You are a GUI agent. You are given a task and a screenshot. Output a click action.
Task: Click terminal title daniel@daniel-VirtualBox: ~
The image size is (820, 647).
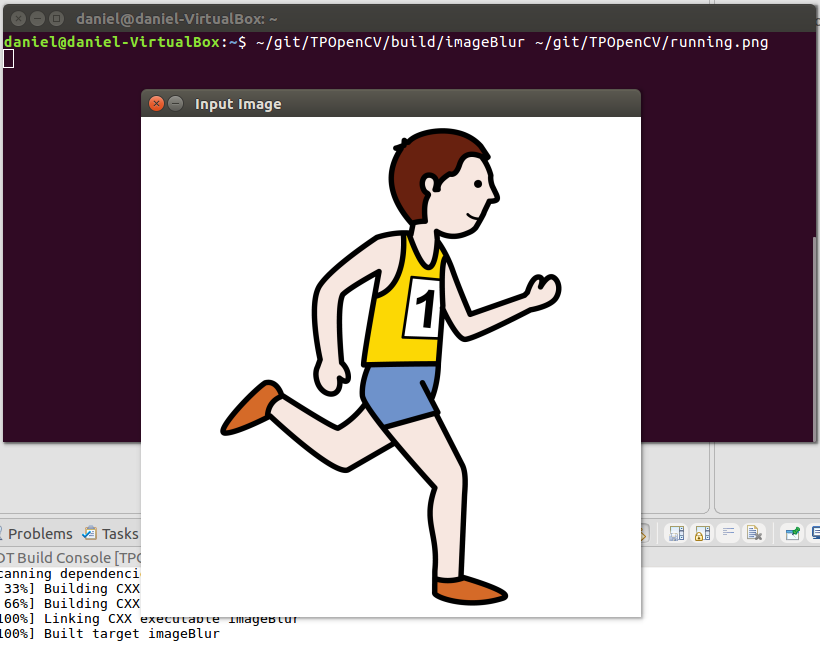tap(177, 19)
